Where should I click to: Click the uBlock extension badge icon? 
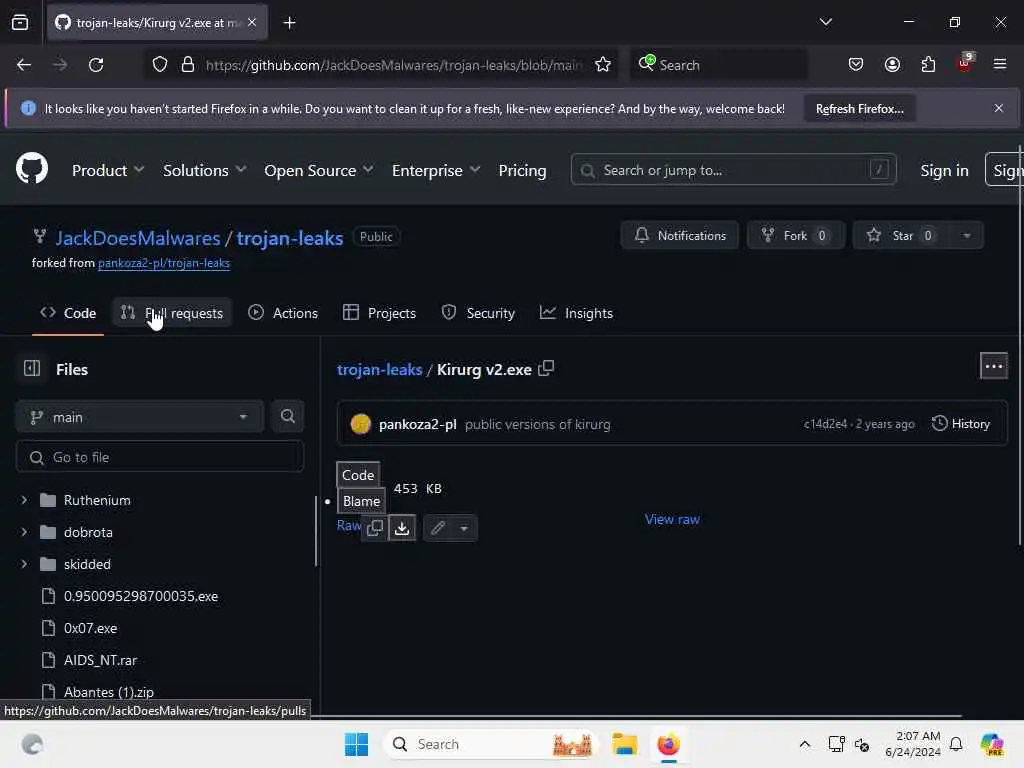tap(965, 63)
